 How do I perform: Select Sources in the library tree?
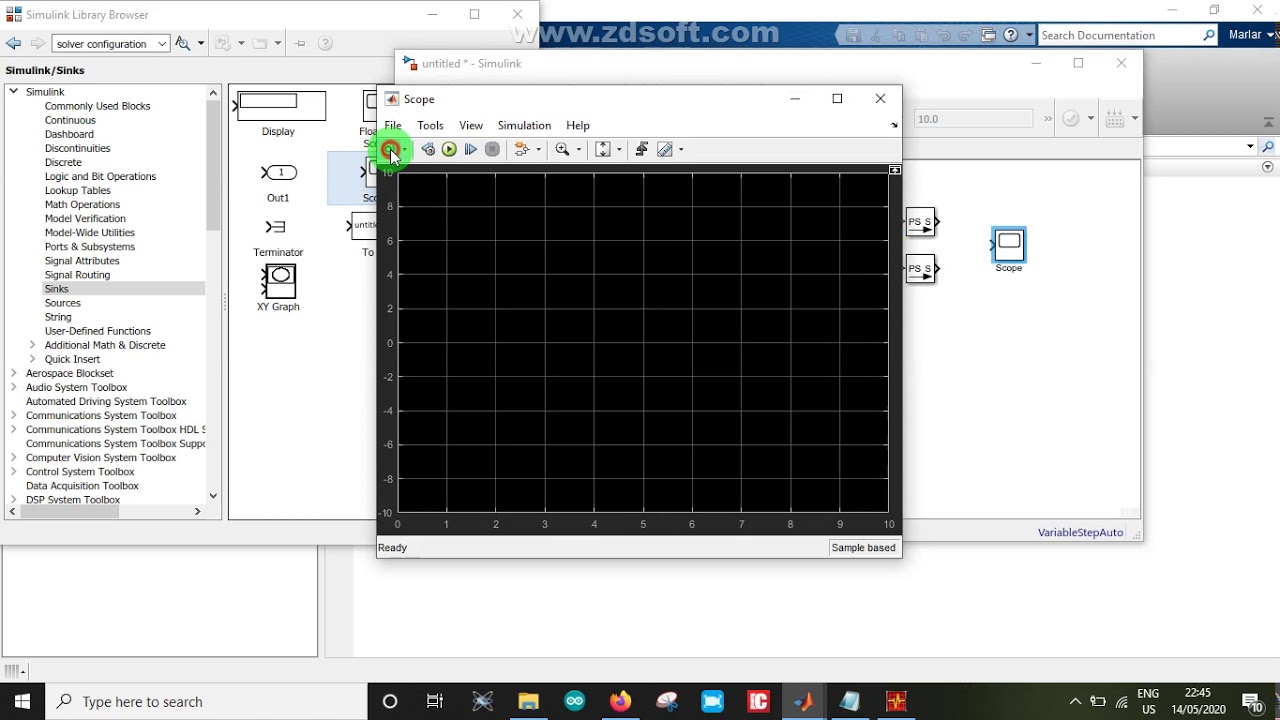[x=62, y=303]
